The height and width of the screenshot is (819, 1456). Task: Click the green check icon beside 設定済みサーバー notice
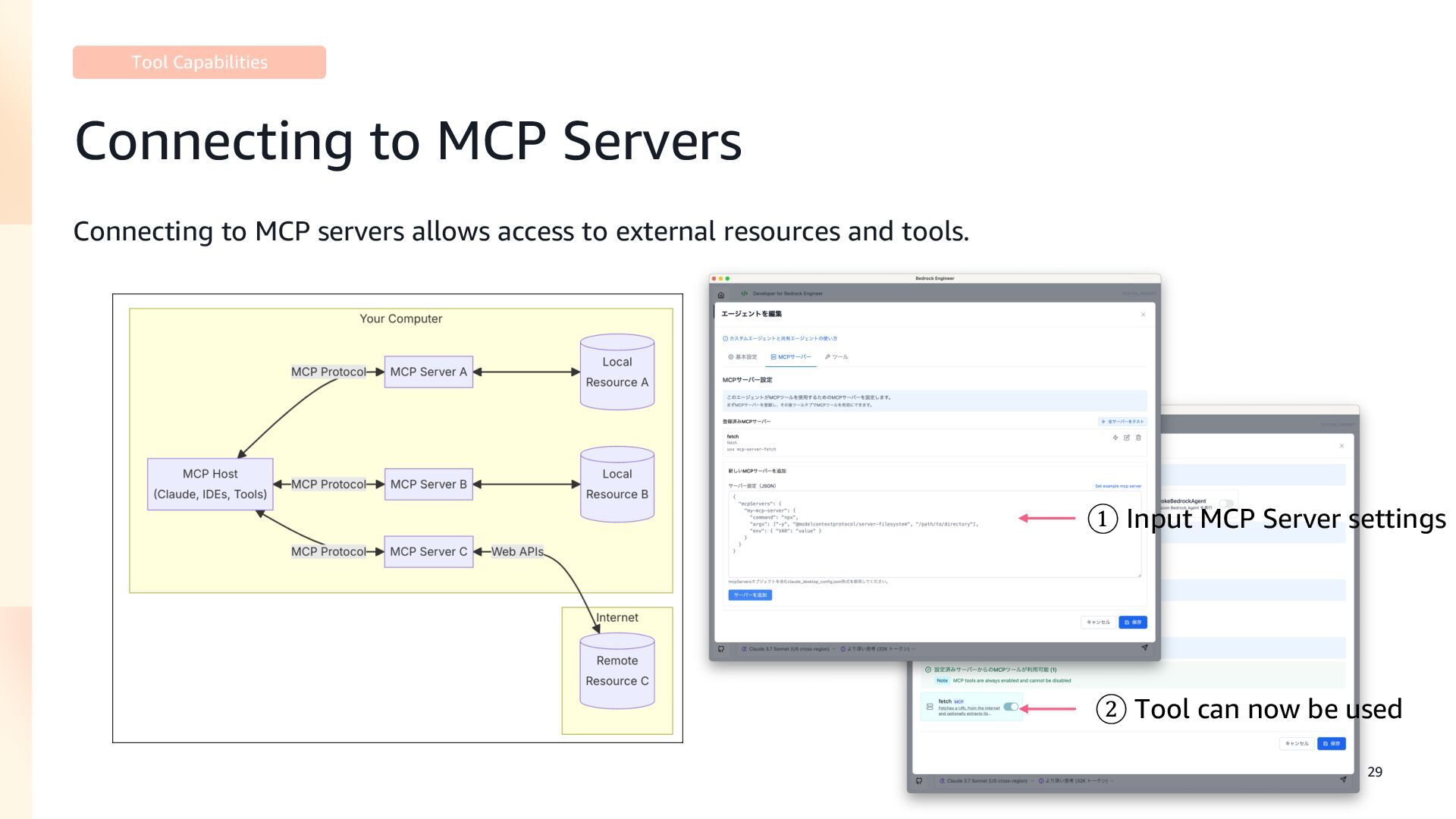coord(928,670)
